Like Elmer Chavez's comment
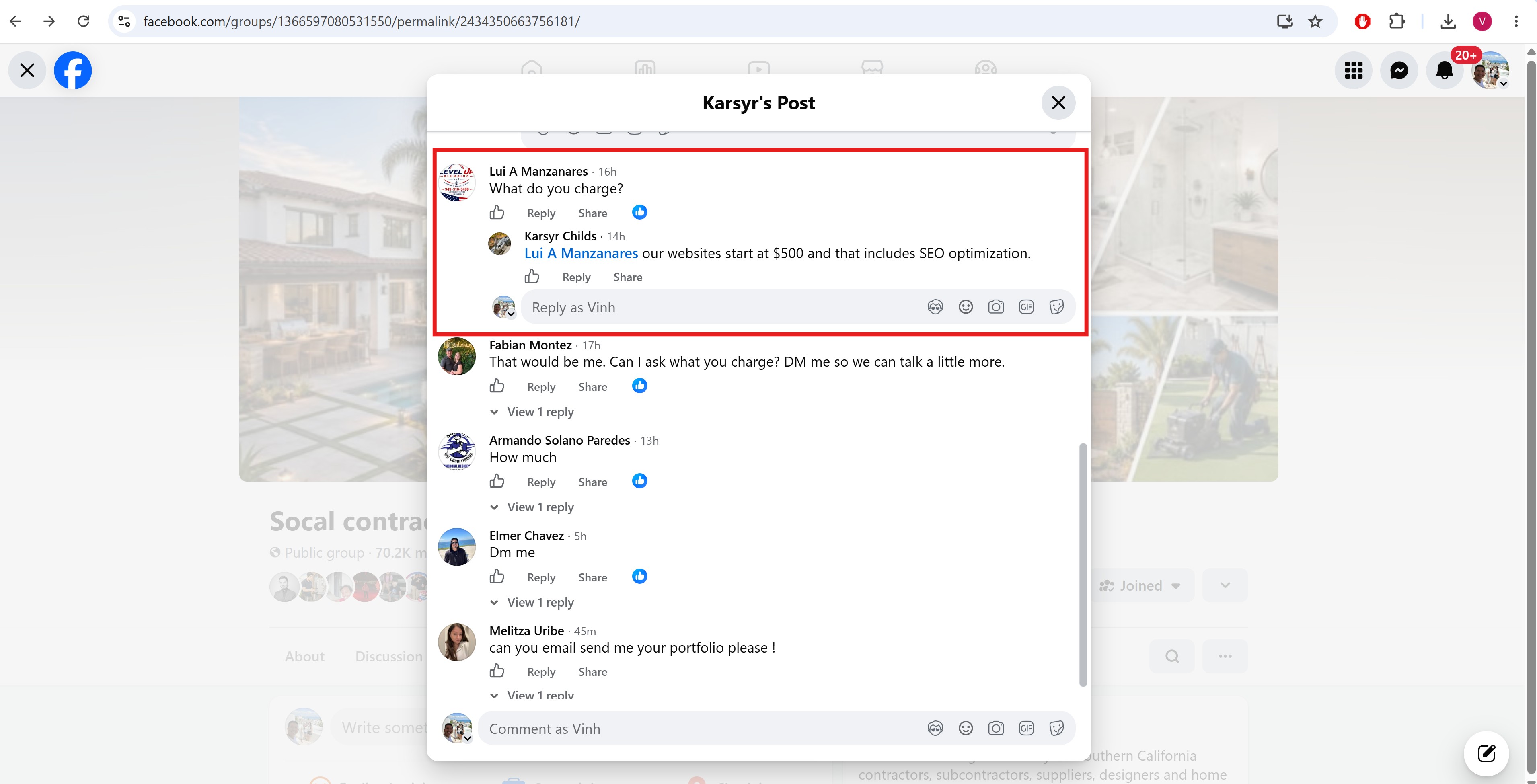 click(497, 577)
